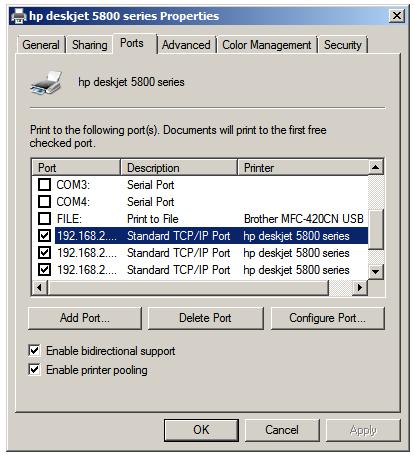Go to the Advanced tab
The height and width of the screenshot is (456, 414).
click(x=186, y=45)
